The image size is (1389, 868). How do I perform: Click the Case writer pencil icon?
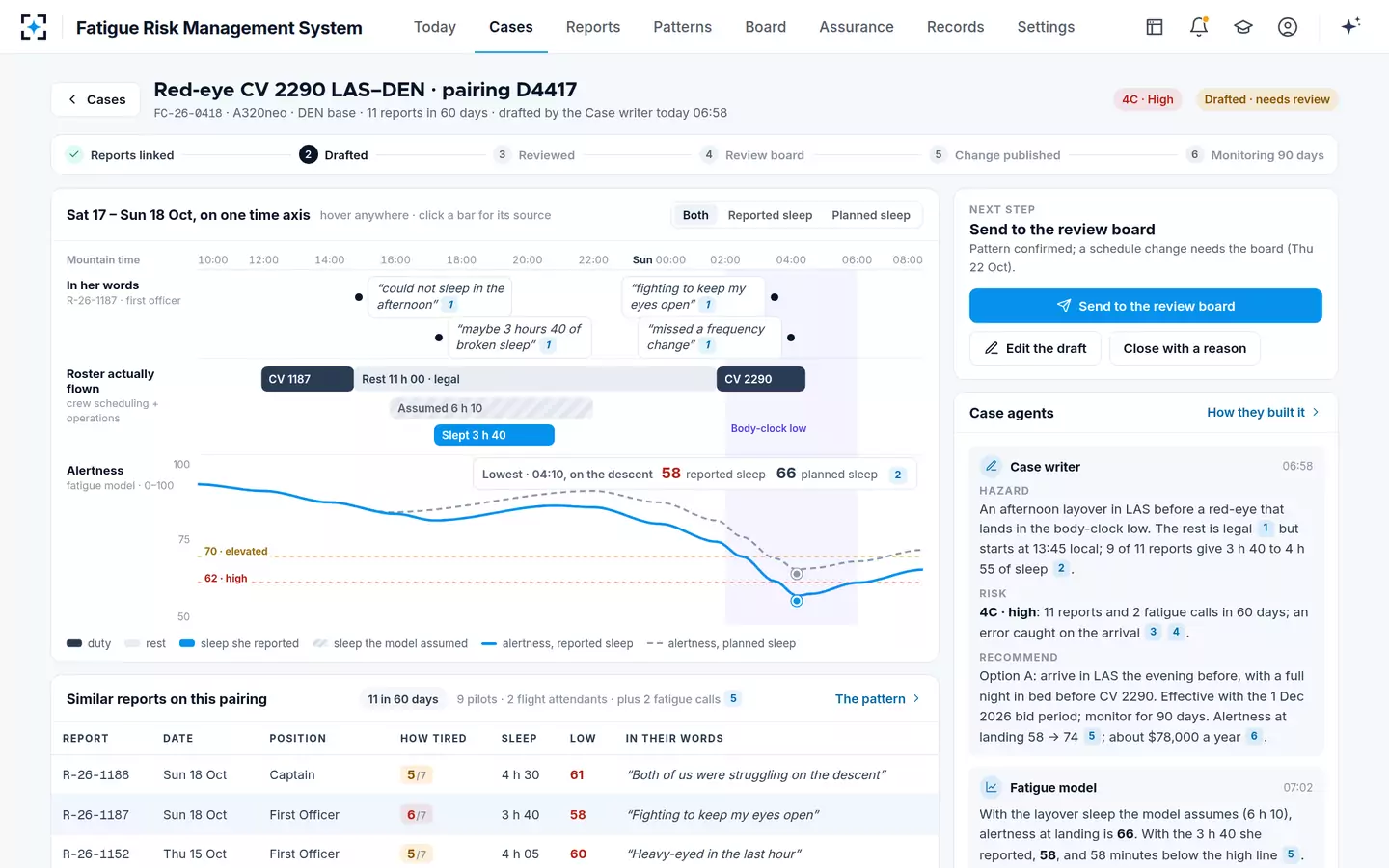click(x=991, y=467)
